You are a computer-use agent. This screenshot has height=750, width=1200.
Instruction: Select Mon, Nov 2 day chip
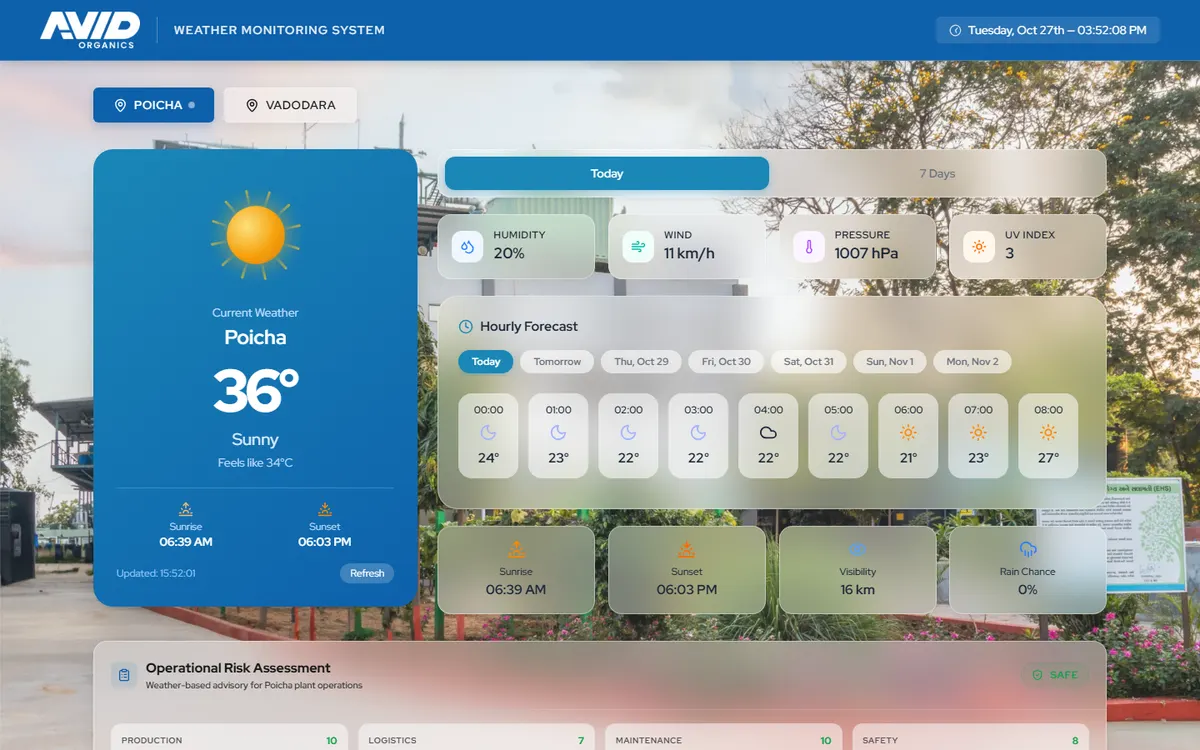click(972, 361)
